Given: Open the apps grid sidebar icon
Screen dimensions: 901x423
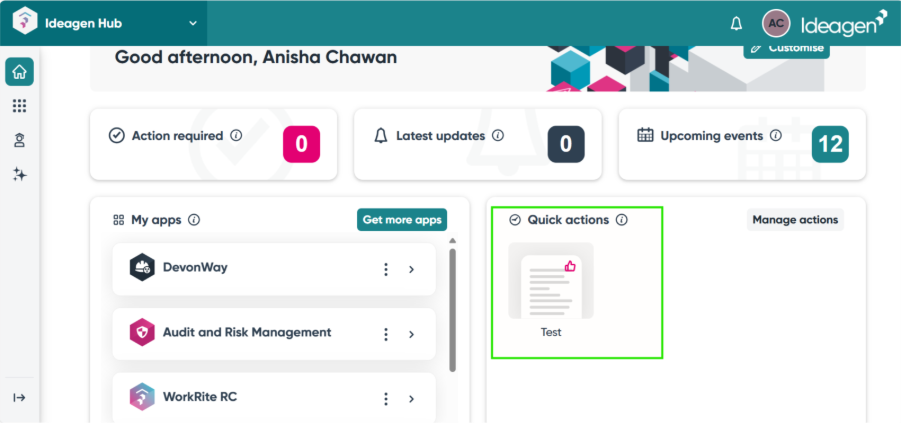Looking at the screenshot, I should 19,106.
